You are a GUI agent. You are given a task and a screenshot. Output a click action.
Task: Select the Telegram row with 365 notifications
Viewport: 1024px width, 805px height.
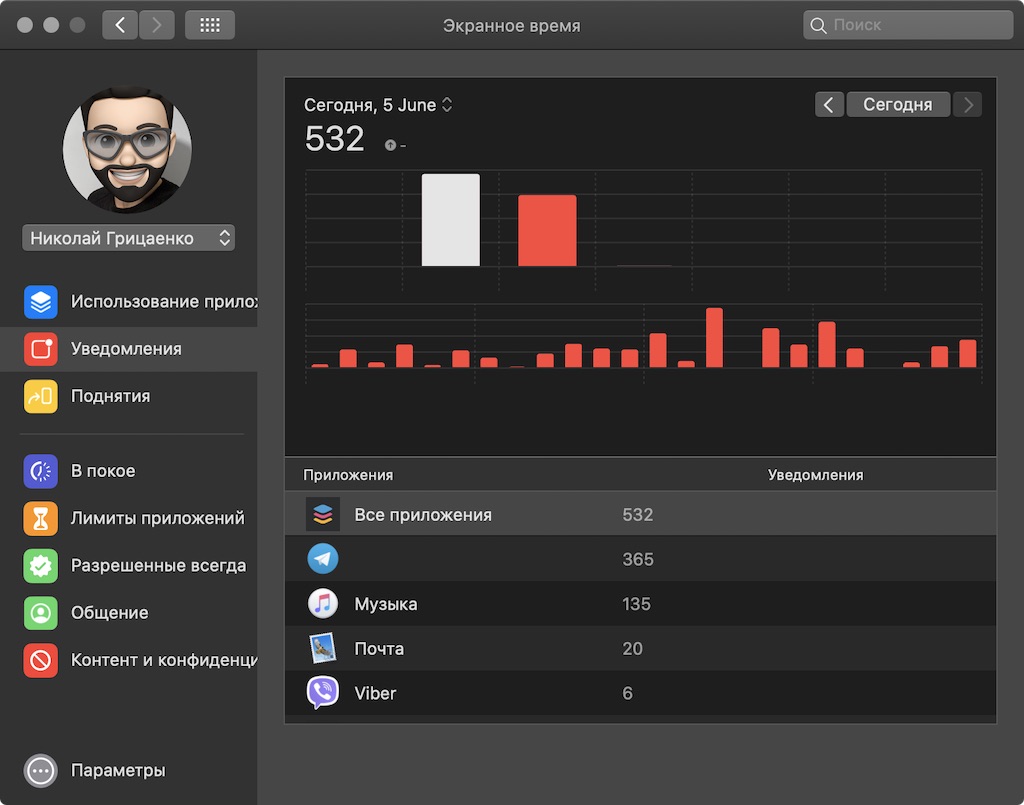(641, 559)
